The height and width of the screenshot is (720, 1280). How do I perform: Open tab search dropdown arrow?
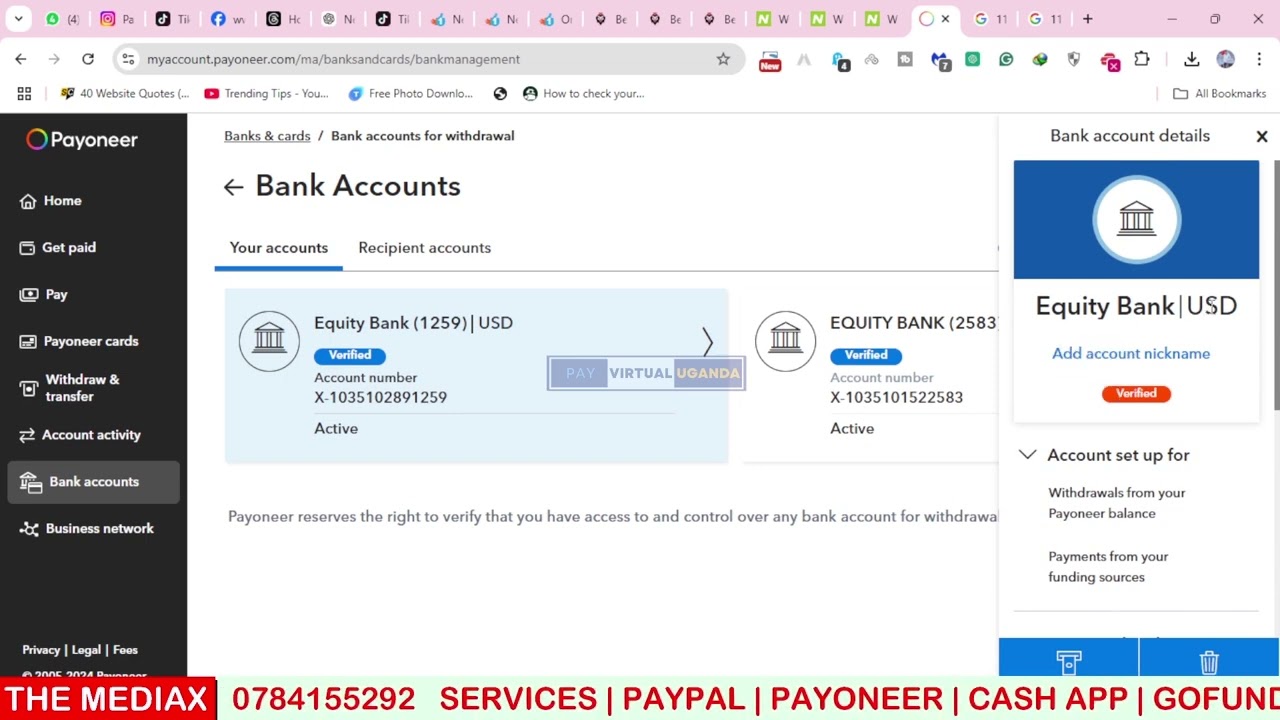(x=18, y=19)
